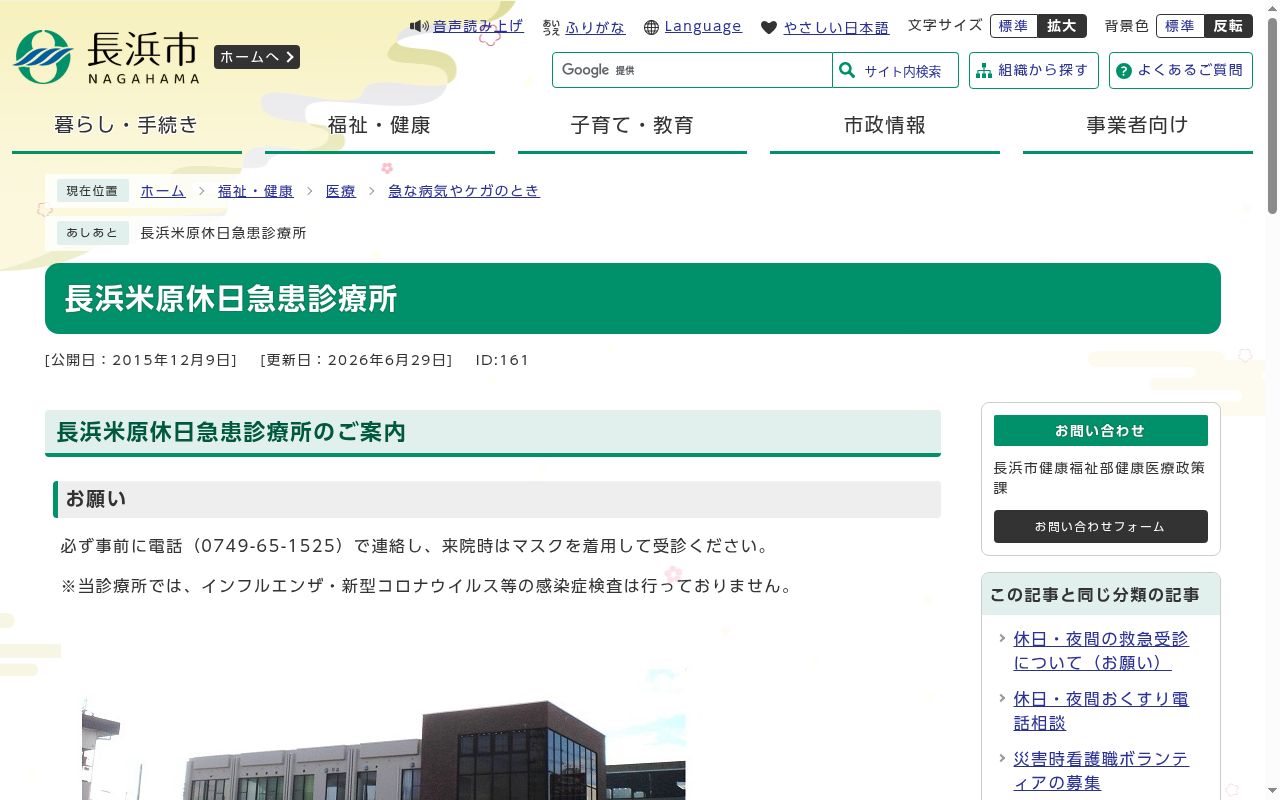1280x800 pixels.
Task: Open 災害時看護職ボランティアの募集 link
Action: tap(1101, 771)
